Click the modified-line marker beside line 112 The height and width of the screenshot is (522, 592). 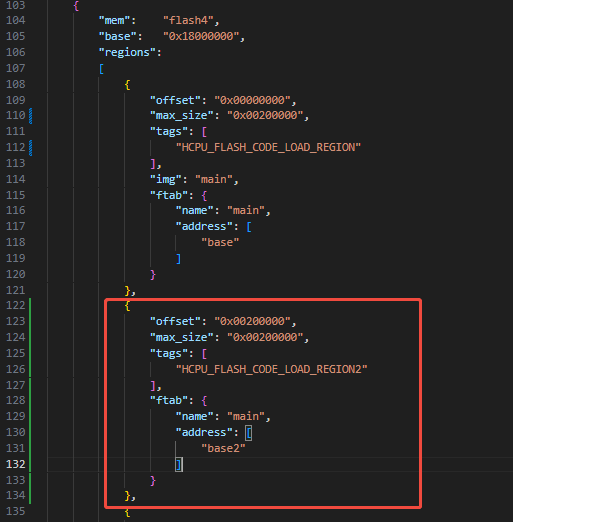(x=31, y=148)
